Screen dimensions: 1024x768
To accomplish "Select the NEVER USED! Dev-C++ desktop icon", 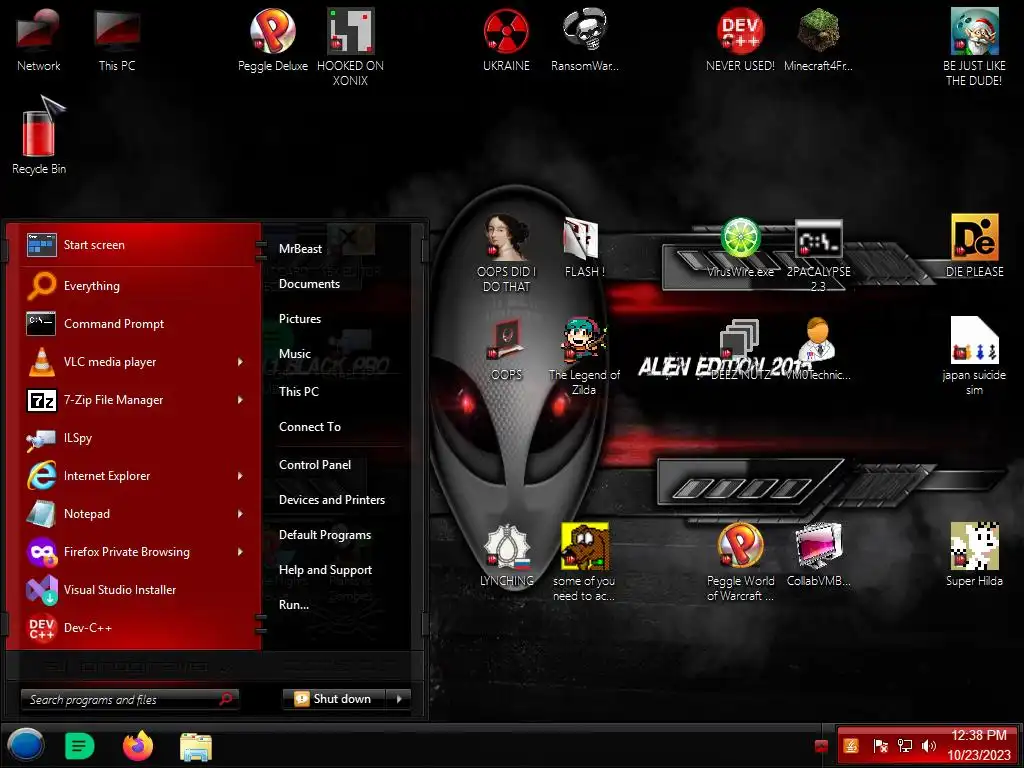I will tap(740, 40).
